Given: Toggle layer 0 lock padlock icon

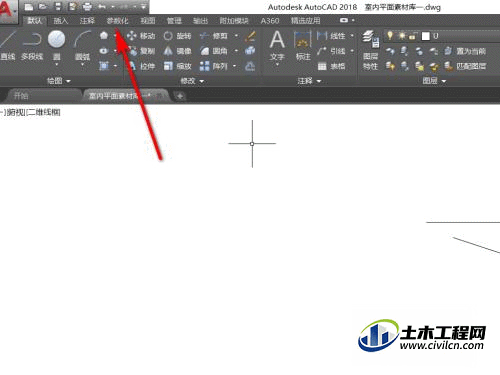Looking at the screenshot, I should 412,36.
